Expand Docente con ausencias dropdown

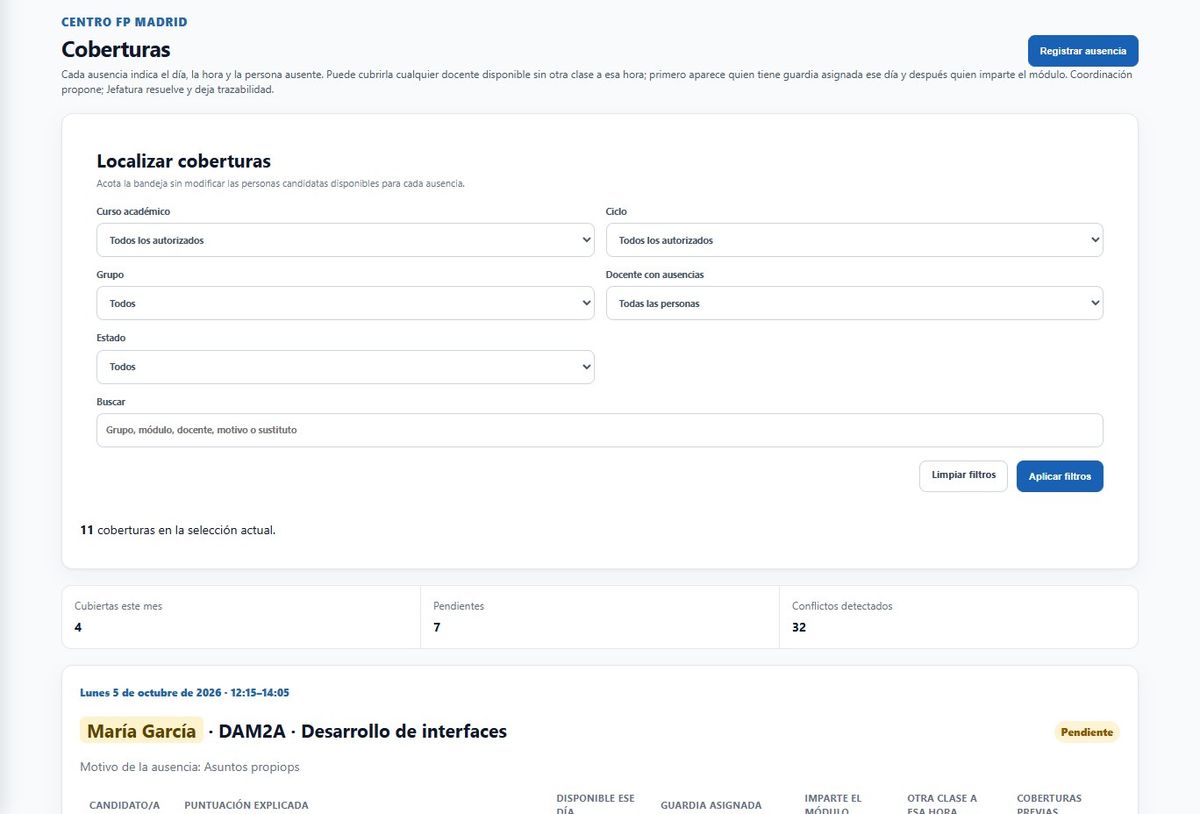(x=854, y=303)
